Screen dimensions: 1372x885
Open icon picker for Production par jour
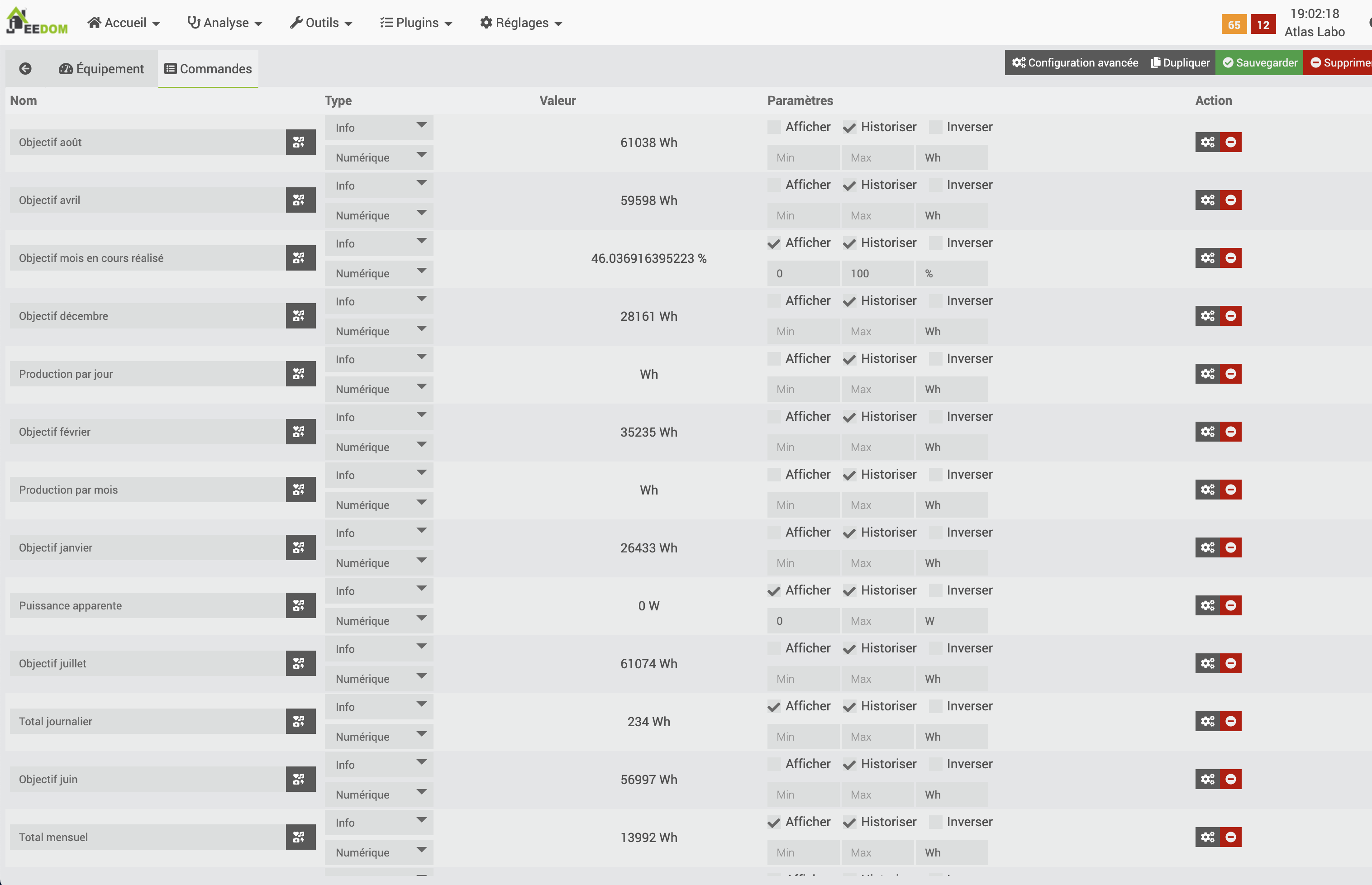(300, 374)
